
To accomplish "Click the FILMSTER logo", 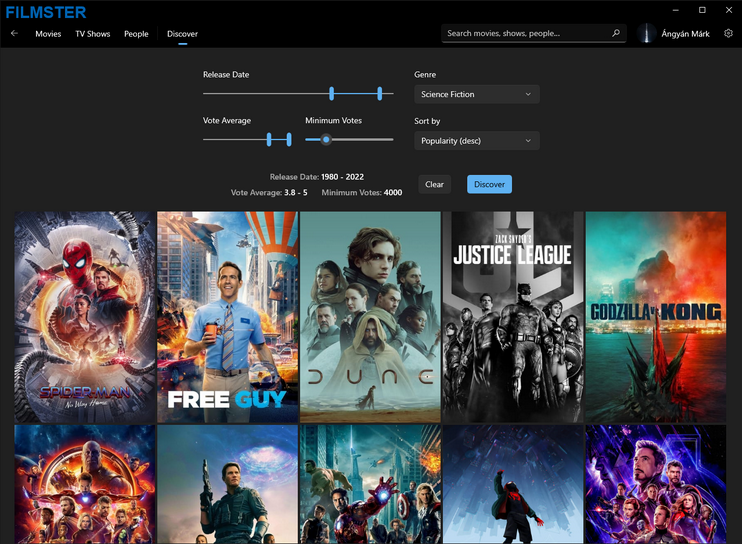I will (46, 12).
